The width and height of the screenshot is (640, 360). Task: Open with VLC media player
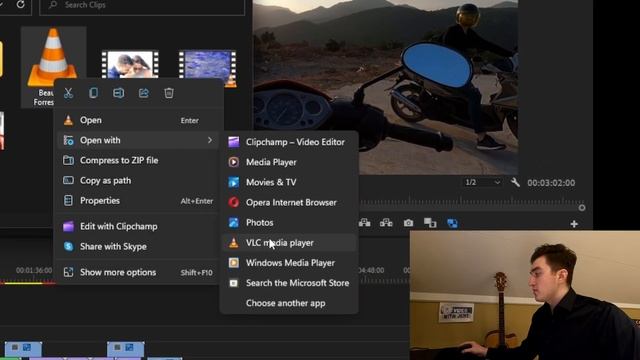(289, 243)
